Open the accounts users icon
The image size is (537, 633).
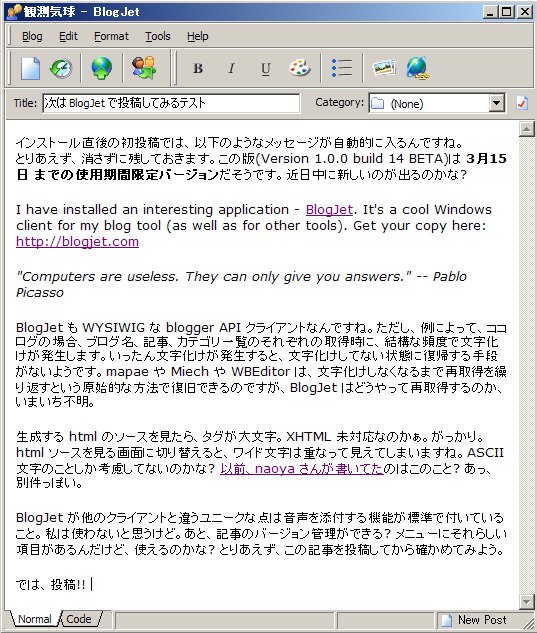click(144, 68)
